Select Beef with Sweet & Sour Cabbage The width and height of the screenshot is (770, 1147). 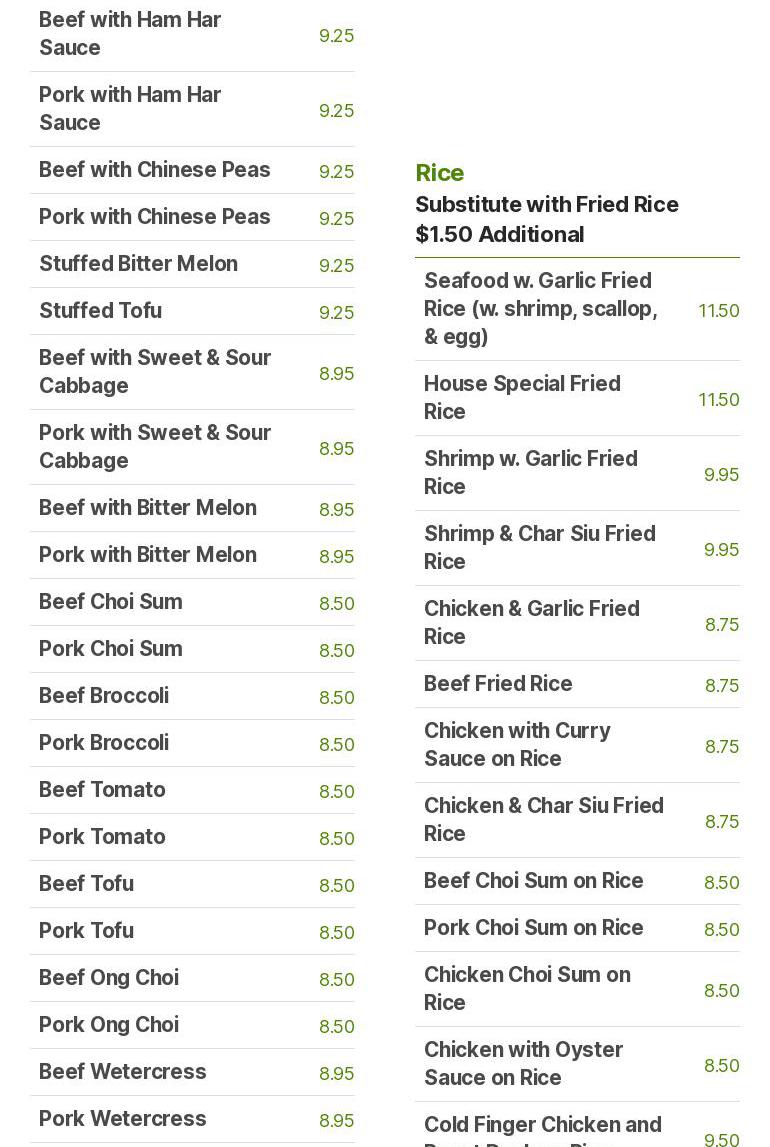pyautogui.click(x=155, y=372)
